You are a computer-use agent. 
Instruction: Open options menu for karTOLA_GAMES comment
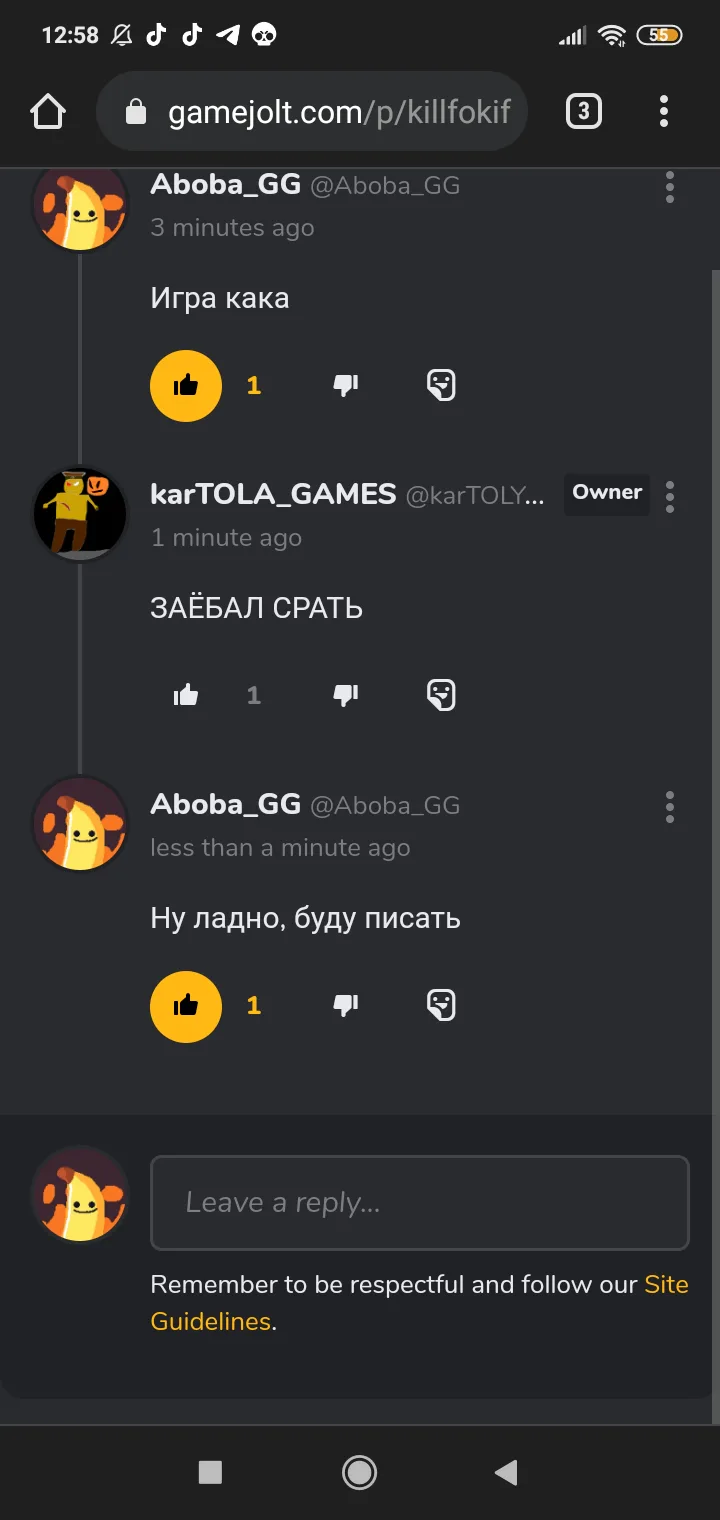point(669,496)
